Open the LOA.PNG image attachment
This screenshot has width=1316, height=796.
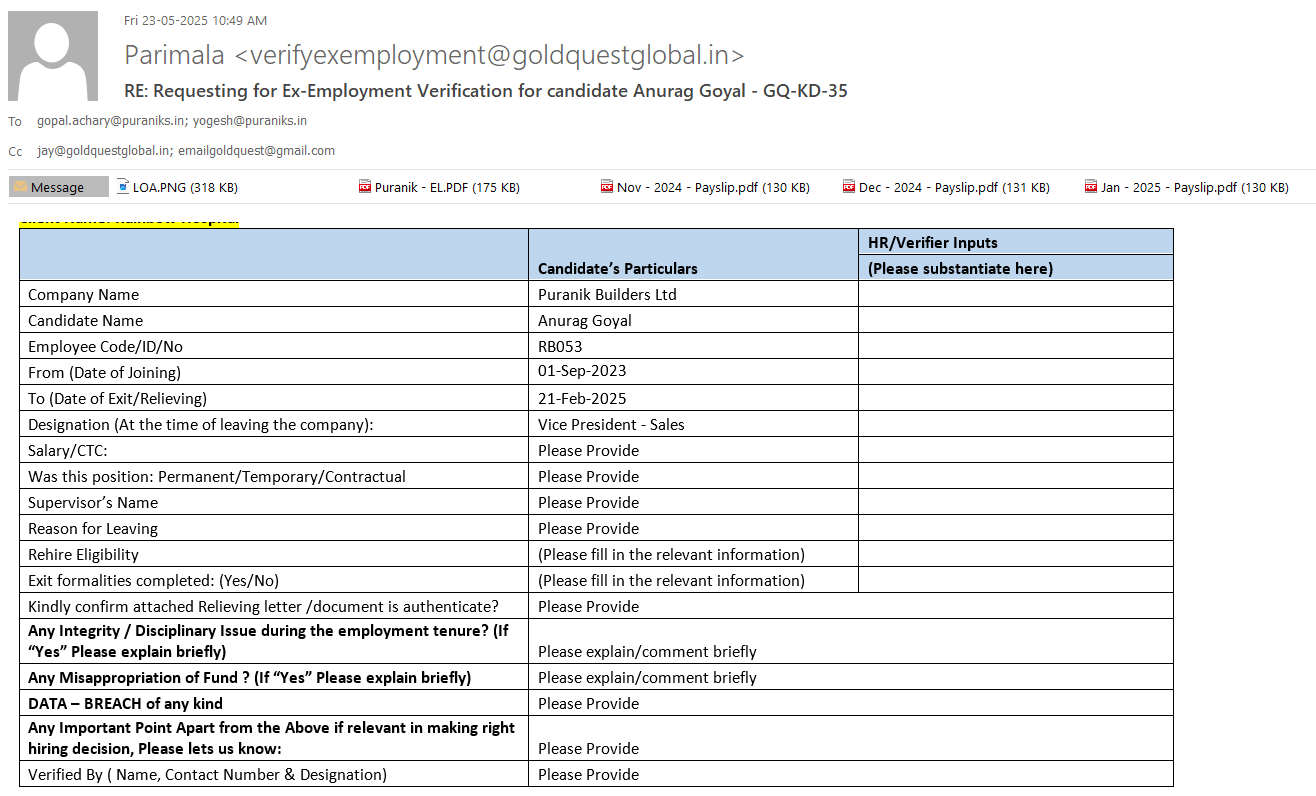tap(177, 187)
